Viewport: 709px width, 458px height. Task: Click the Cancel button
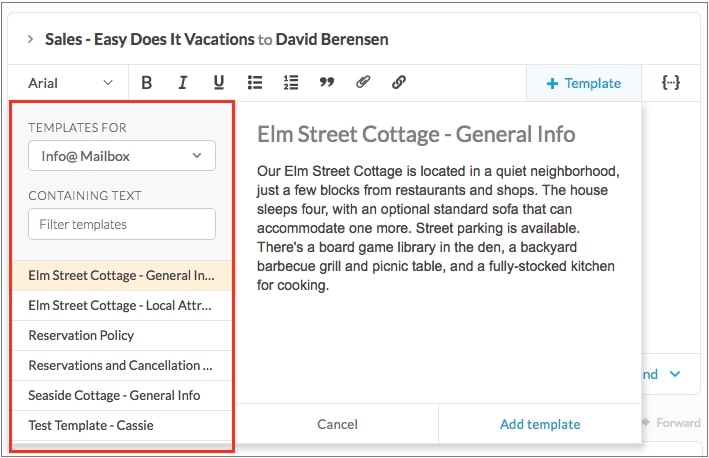pyautogui.click(x=337, y=424)
